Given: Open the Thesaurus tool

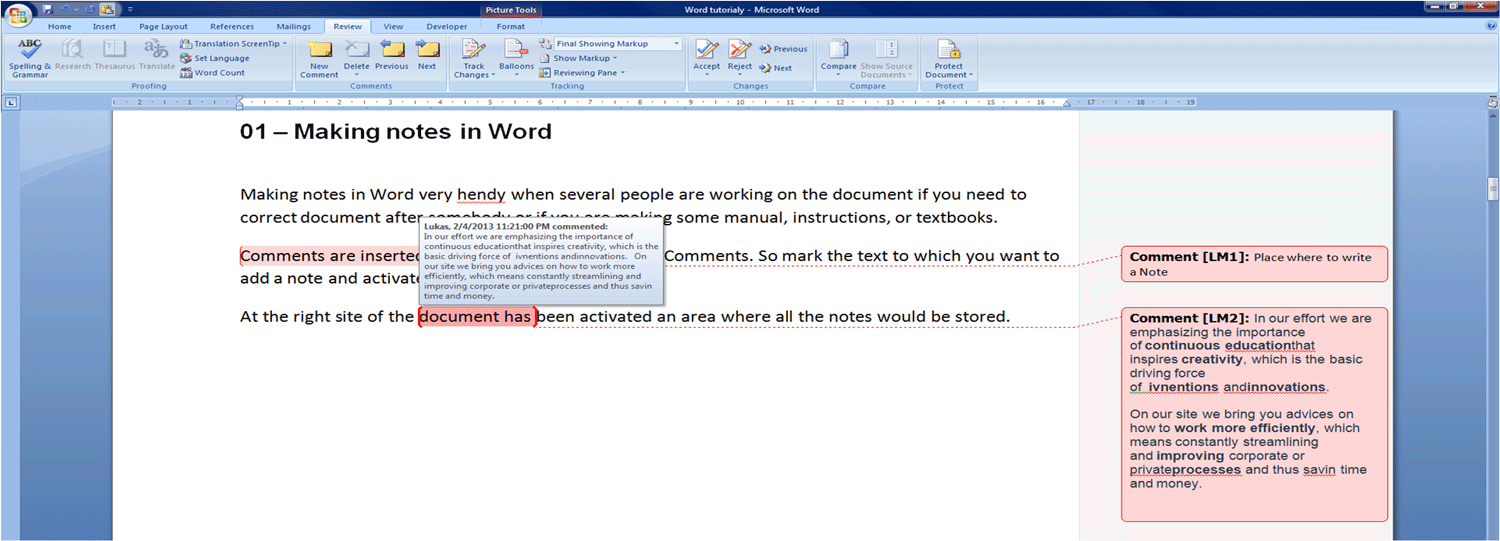Looking at the screenshot, I should pyautogui.click(x=114, y=56).
